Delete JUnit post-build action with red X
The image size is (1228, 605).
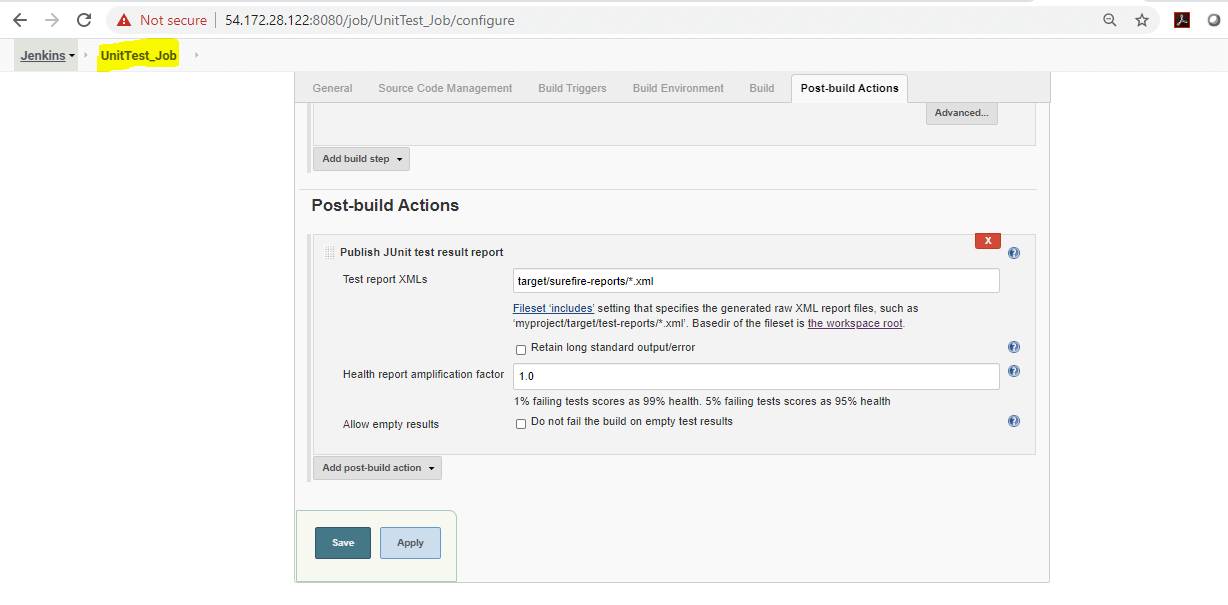click(x=987, y=241)
